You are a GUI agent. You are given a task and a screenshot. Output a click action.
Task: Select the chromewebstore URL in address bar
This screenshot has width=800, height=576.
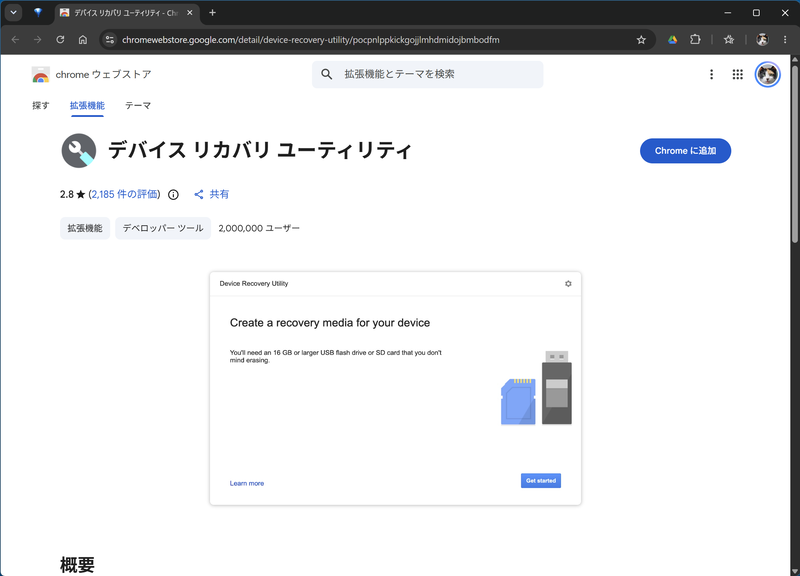(310, 40)
